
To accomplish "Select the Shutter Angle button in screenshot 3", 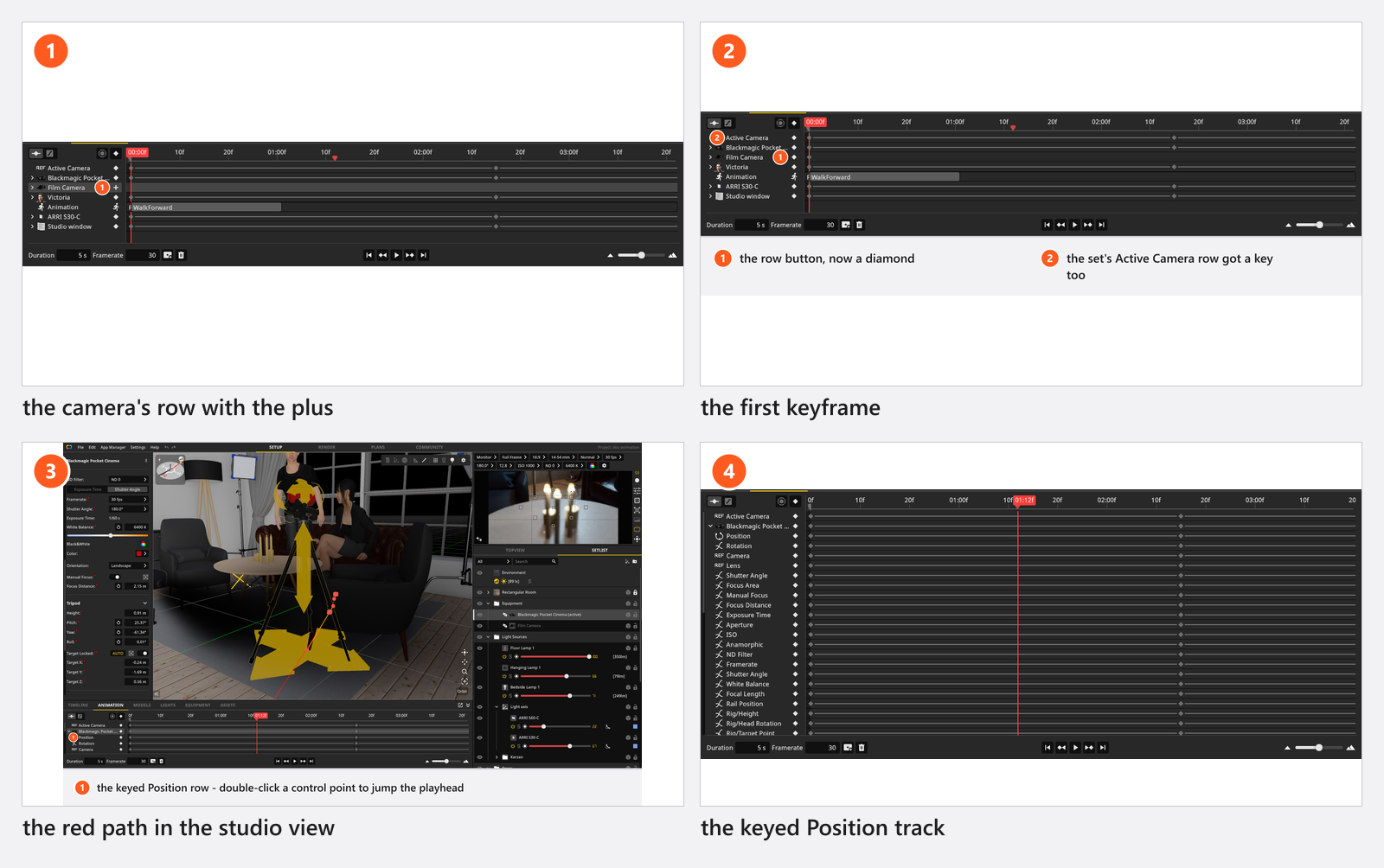I will pyautogui.click(x=127, y=489).
